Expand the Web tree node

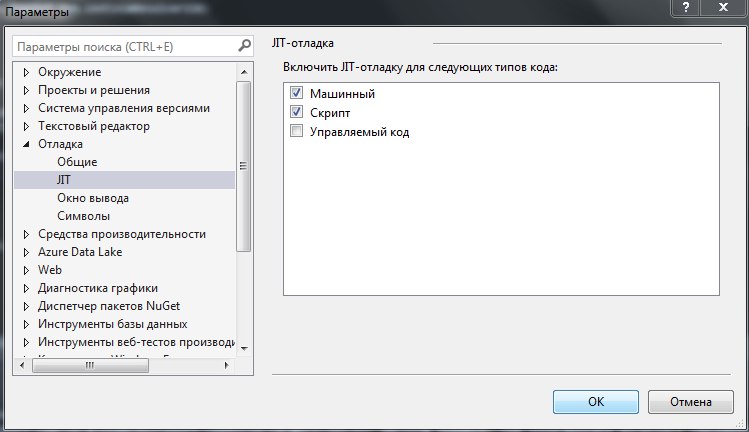[26, 270]
